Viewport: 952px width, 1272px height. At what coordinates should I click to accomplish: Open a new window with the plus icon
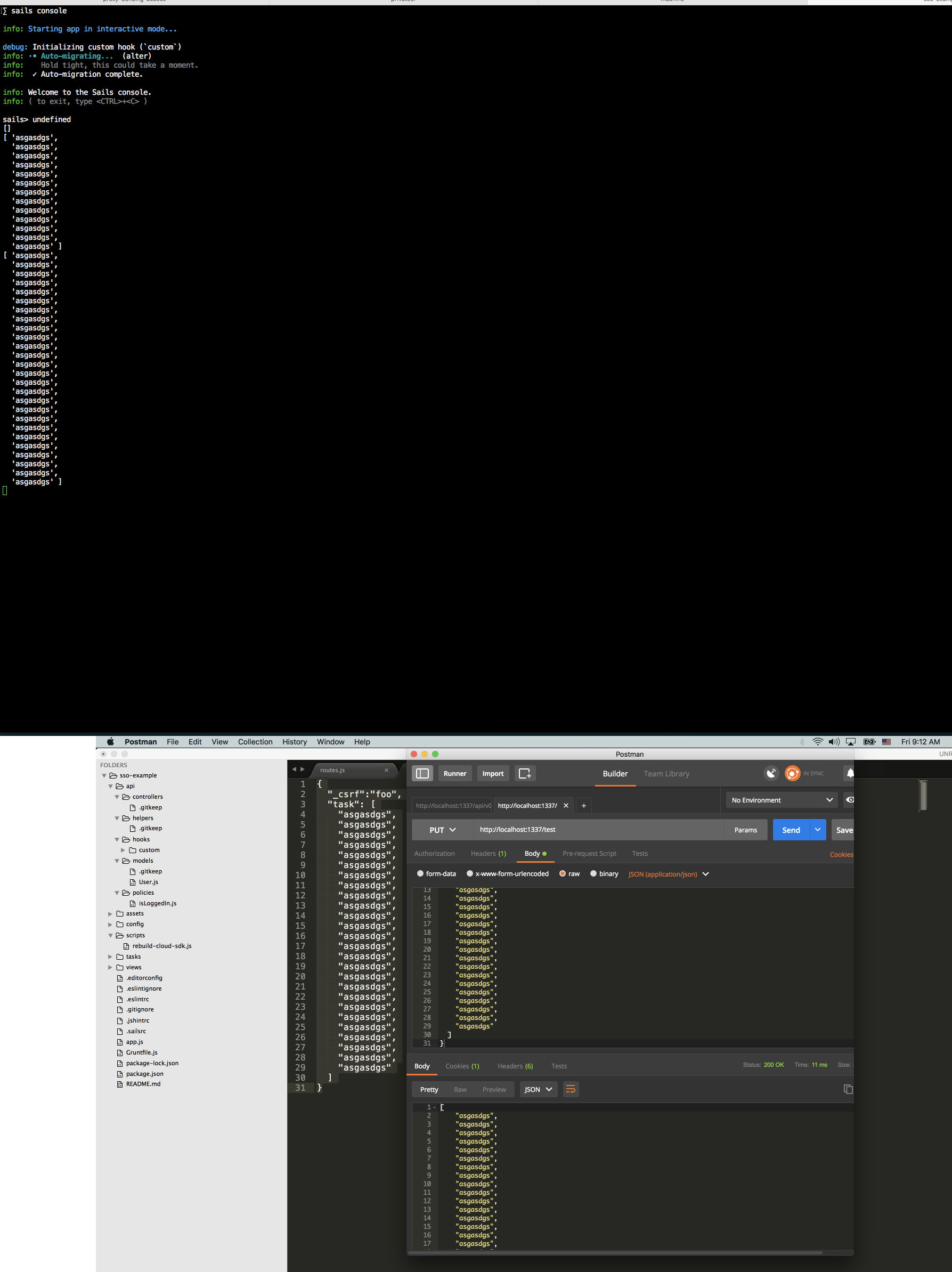pyautogui.click(x=525, y=773)
